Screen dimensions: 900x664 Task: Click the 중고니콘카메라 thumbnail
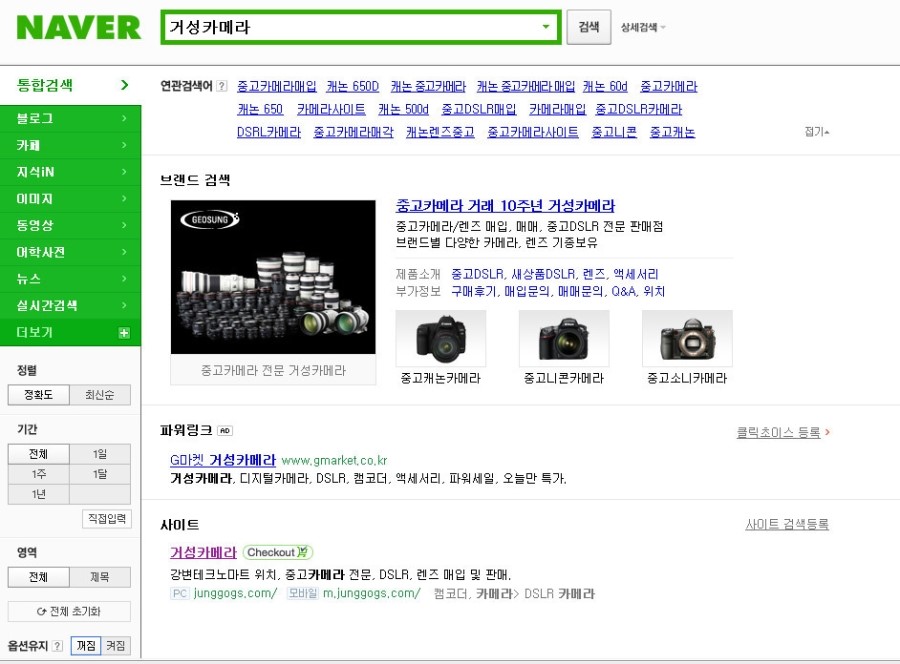click(564, 339)
